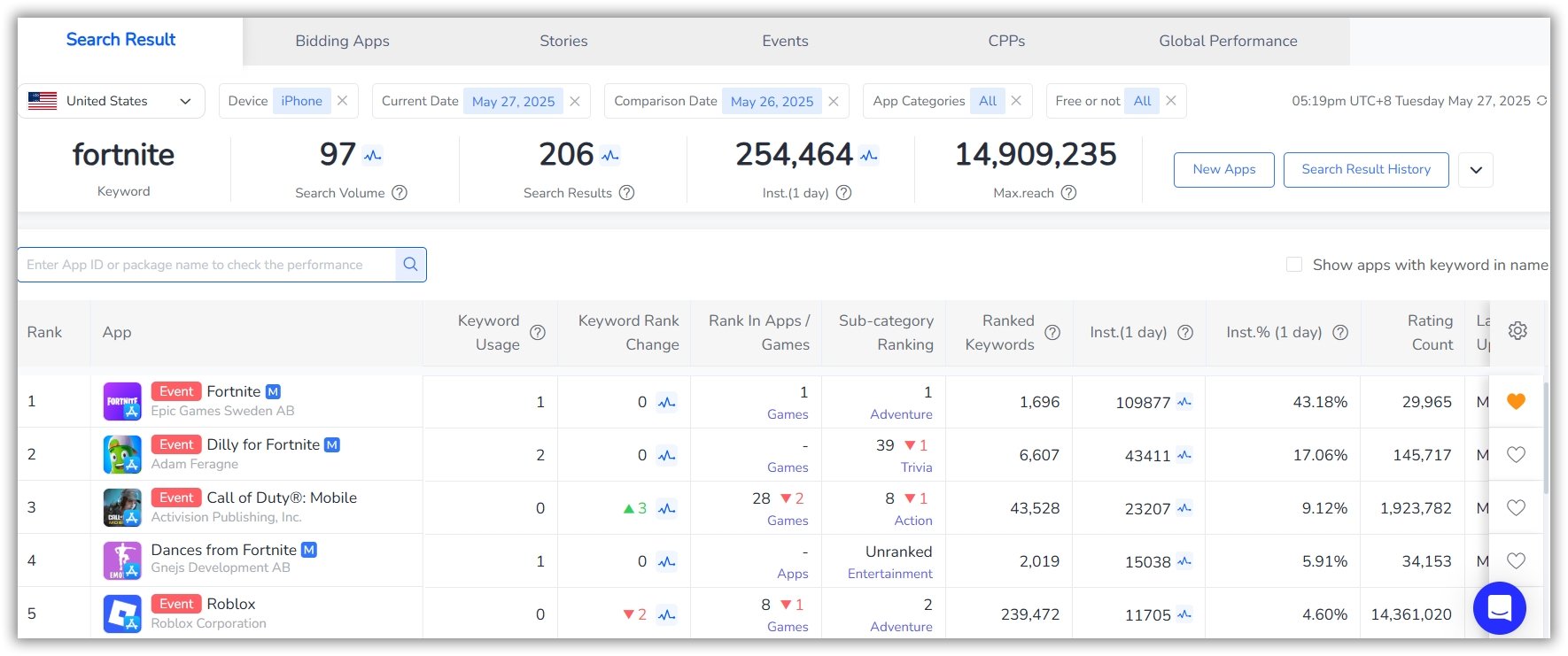Viewport: 1568px width, 656px height.
Task: Switch to the Global Performance tab
Action: pyautogui.click(x=1228, y=41)
